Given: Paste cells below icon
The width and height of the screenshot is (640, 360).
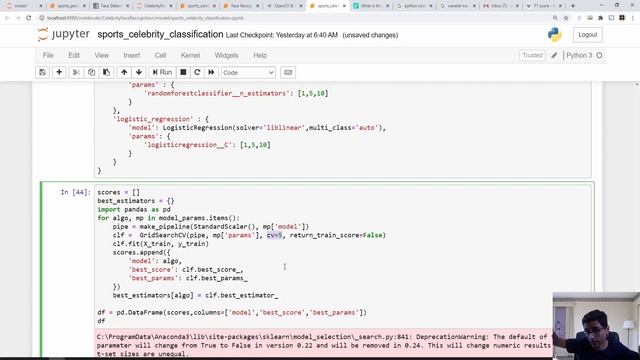Looking at the screenshot, I should coord(107,72).
